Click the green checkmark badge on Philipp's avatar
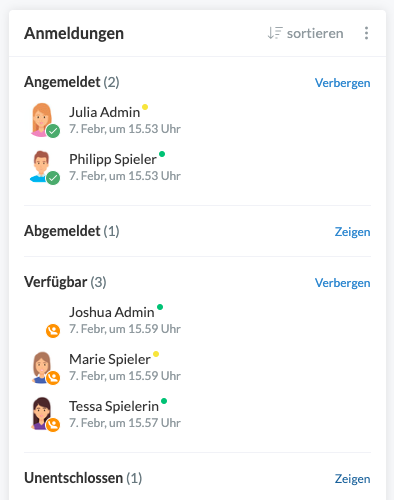This screenshot has height=500, width=394. click(x=53, y=178)
